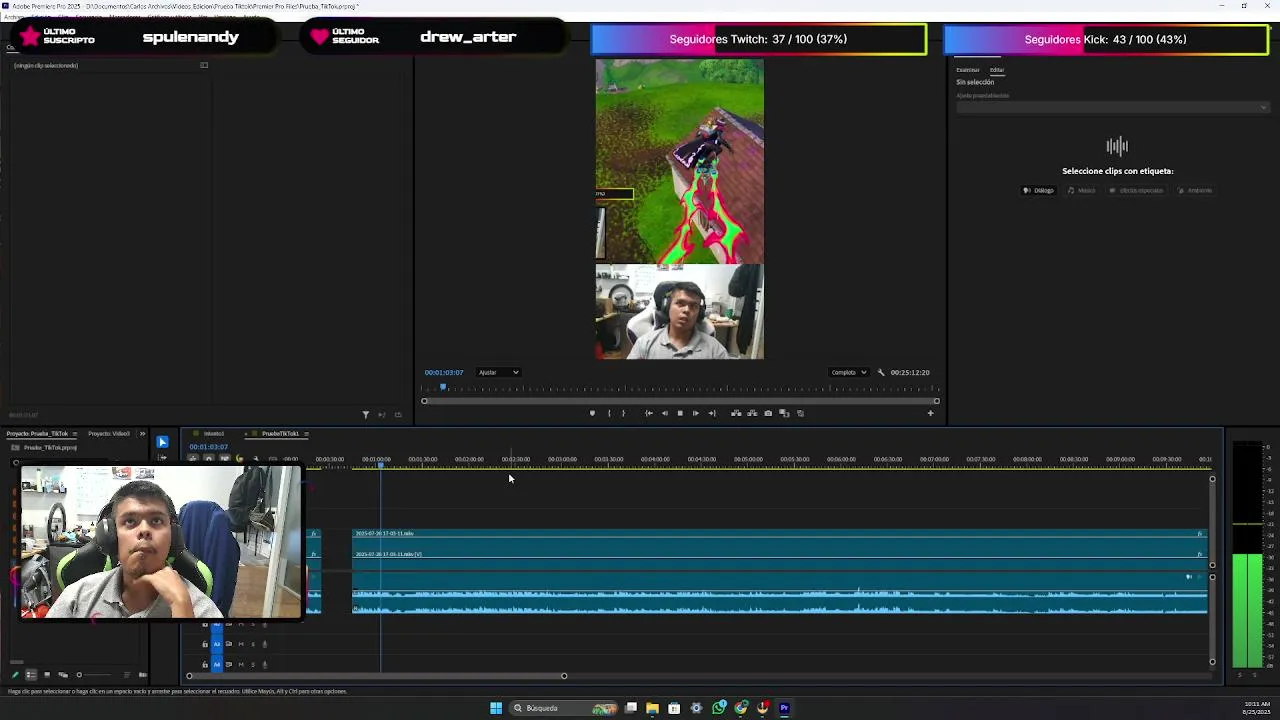Open Windows Start menu
The height and width of the screenshot is (720, 1280).
click(496, 708)
